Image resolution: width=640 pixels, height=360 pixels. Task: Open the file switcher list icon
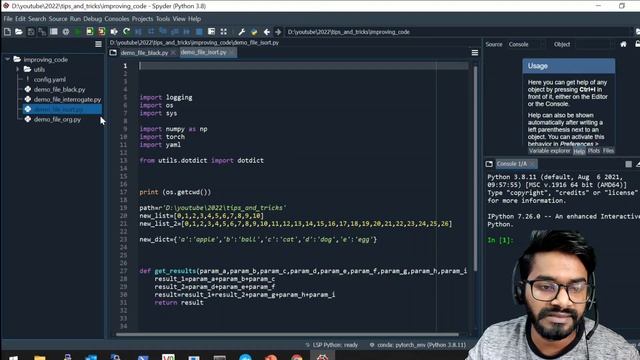(x=53, y=32)
